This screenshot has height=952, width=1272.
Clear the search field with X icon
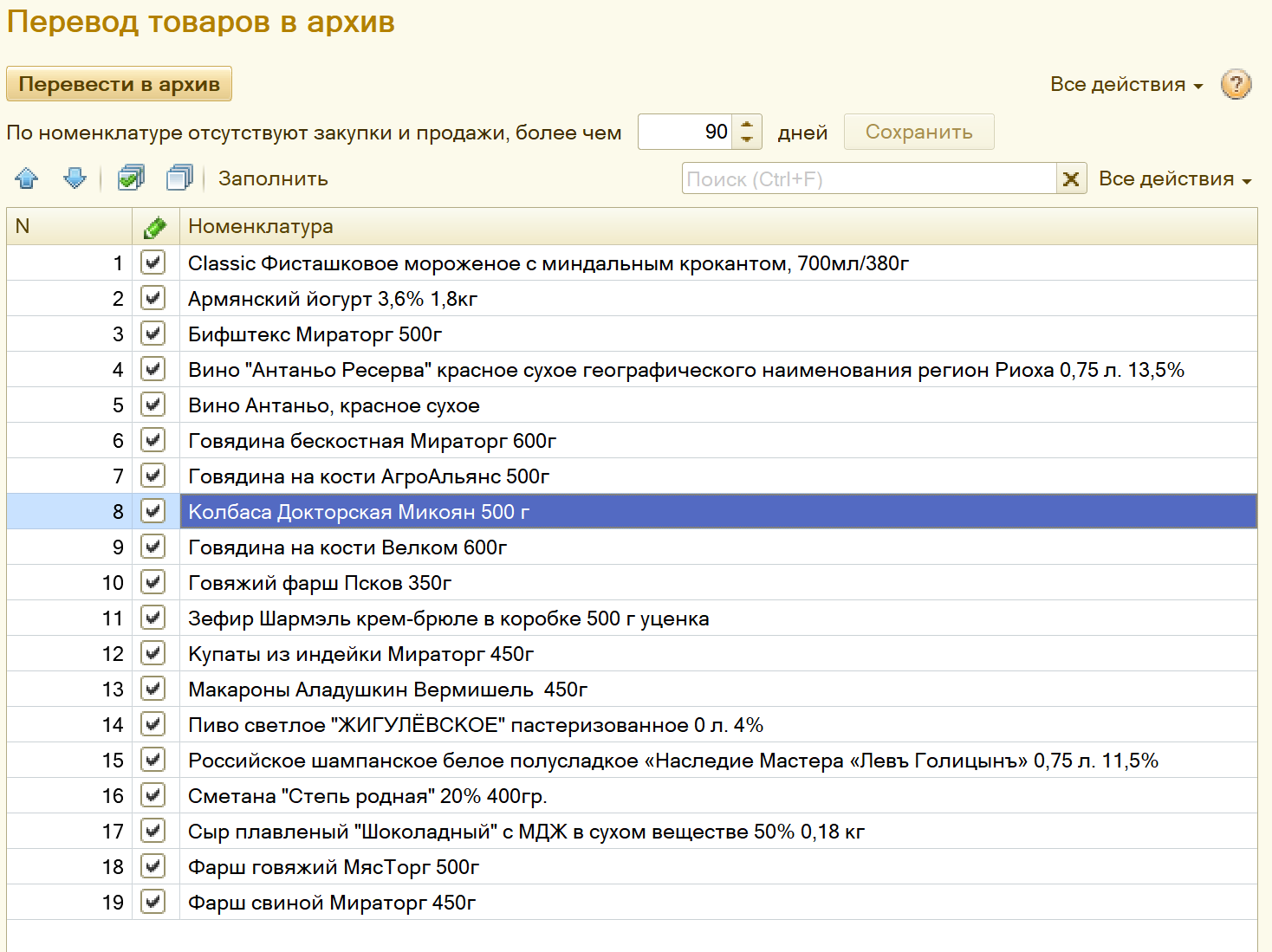[1071, 179]
